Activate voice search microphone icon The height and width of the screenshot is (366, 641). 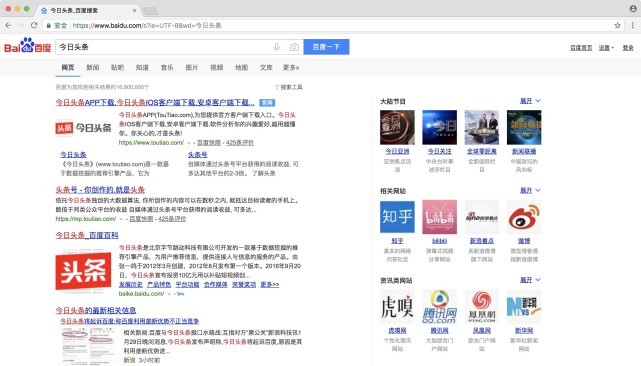[x=276, y=47]
